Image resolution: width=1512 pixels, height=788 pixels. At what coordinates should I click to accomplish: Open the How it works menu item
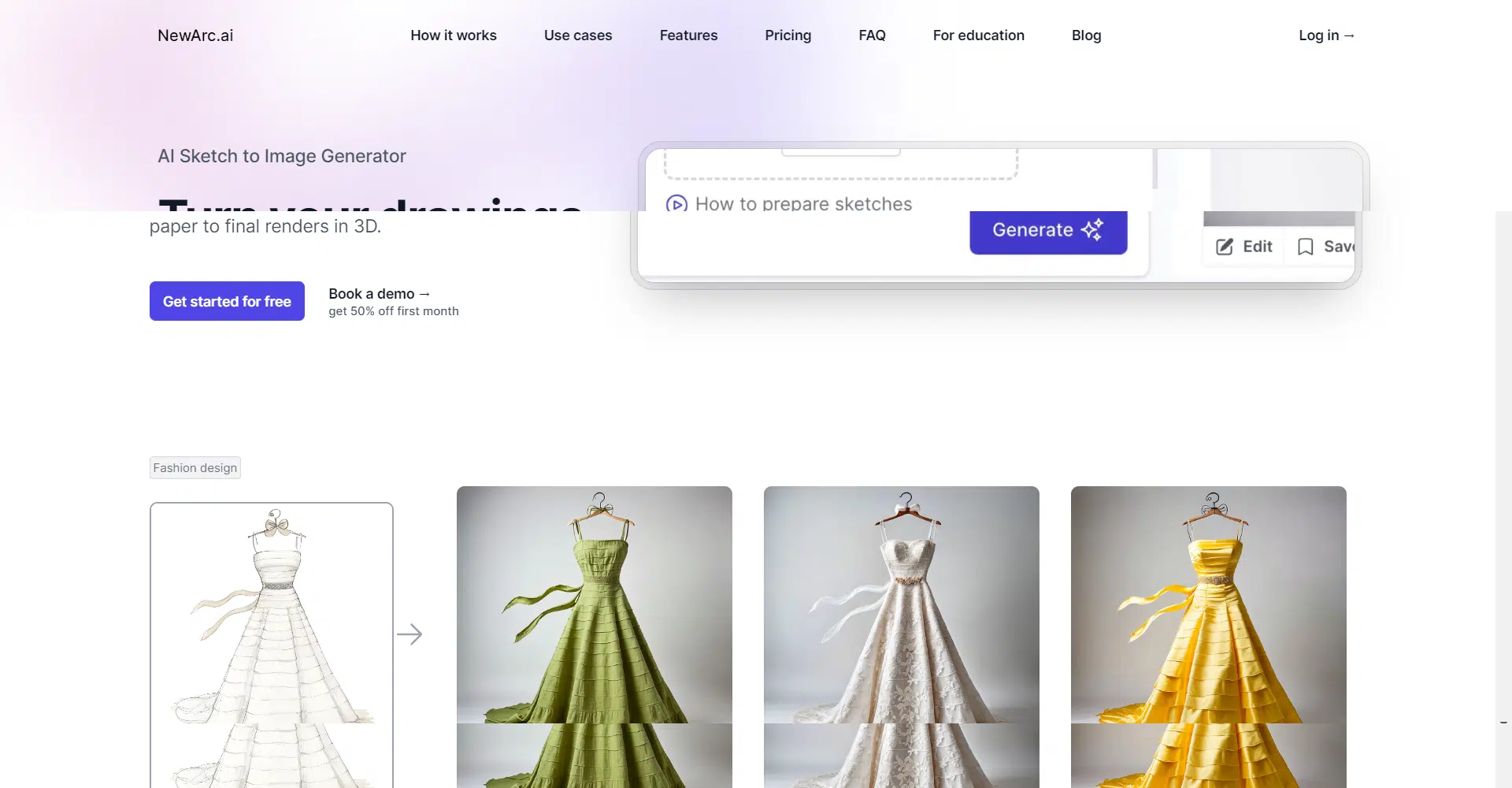[453, 35]
